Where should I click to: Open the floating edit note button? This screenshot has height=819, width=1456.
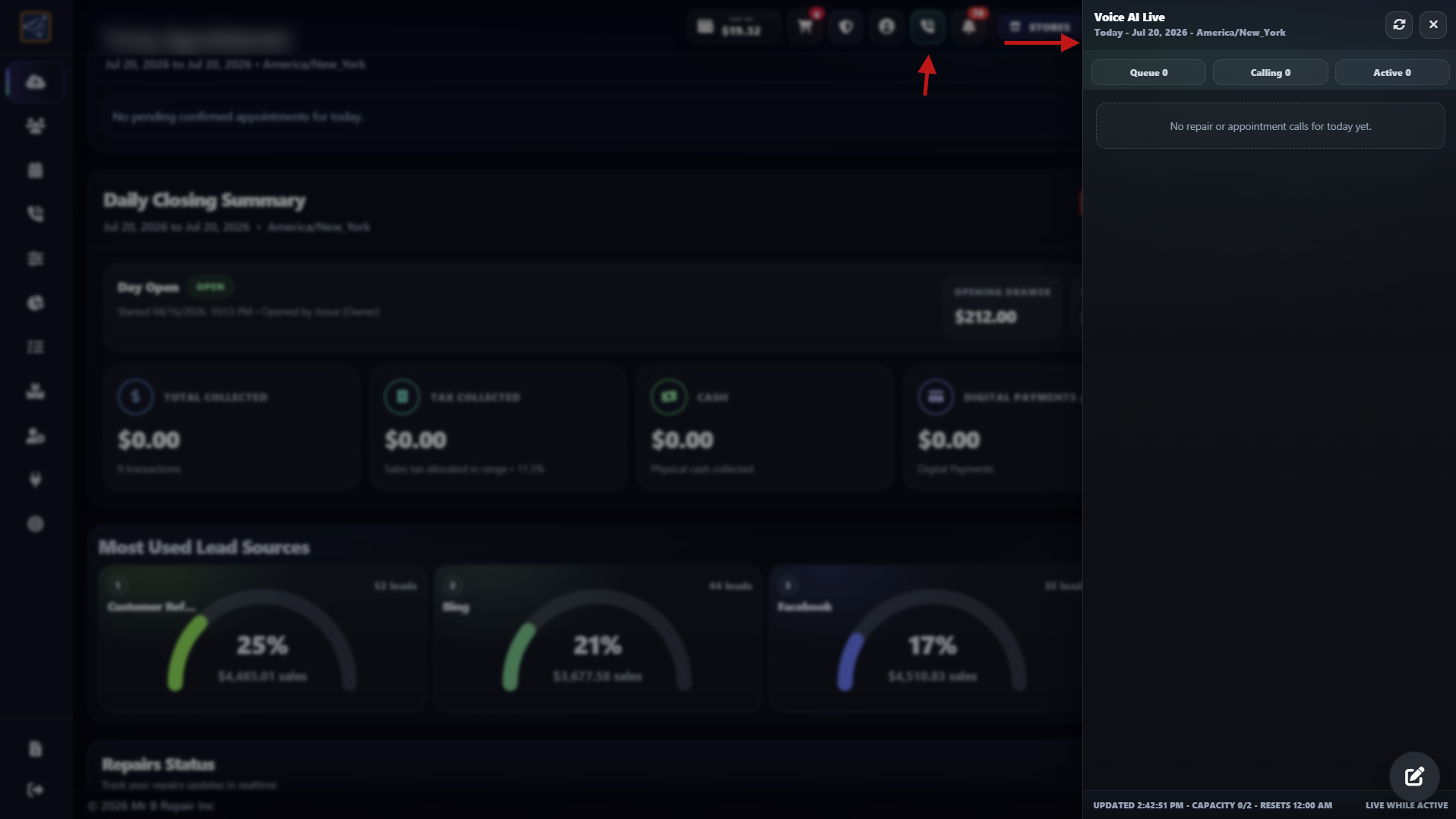pyautogui.click(x=1414, y=776)
